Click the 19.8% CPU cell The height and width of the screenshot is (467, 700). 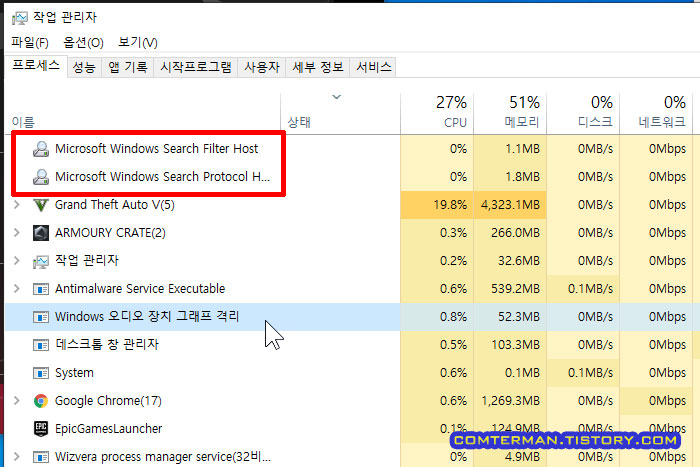coord(437,205)
